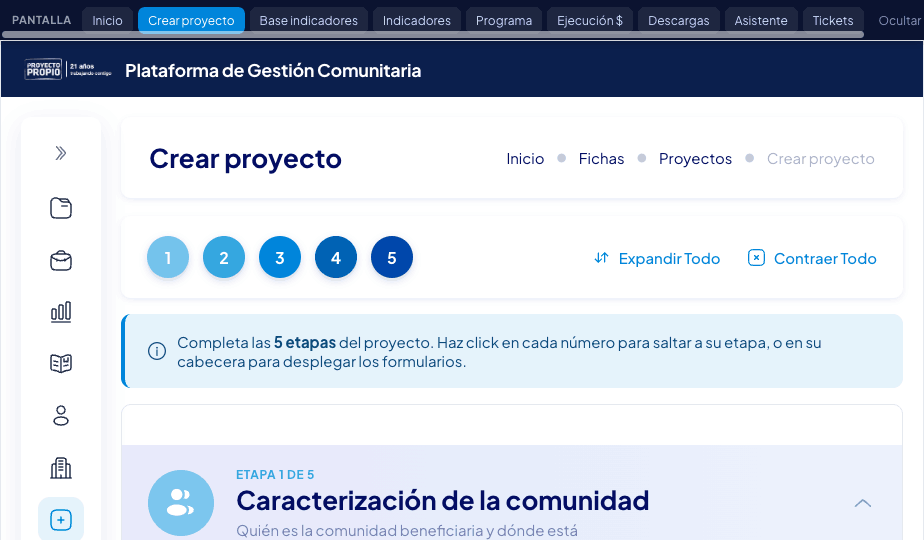Viewport: 924px width, 540px height.
Task: Open the Asistente tab
Action: click(761, 21)
